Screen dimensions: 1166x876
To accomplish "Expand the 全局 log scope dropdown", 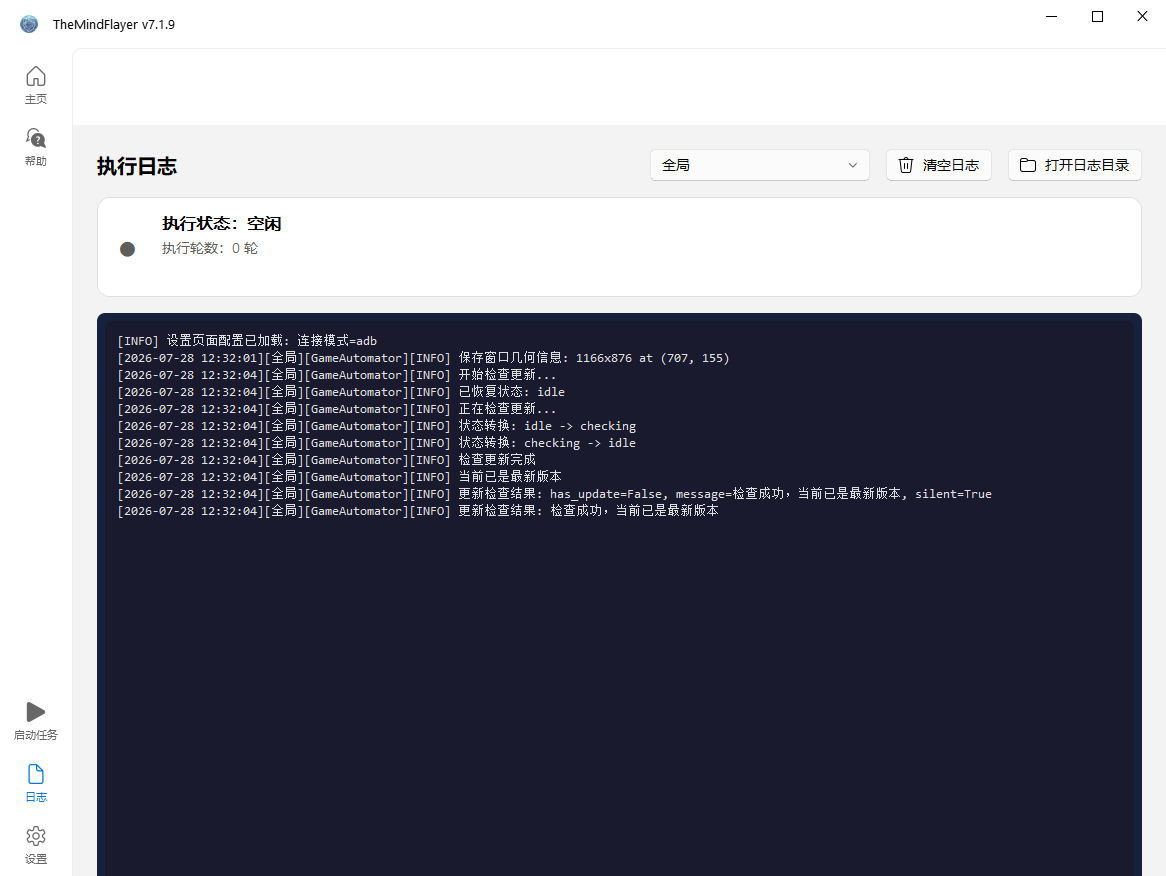I will (x=759, y=165).
